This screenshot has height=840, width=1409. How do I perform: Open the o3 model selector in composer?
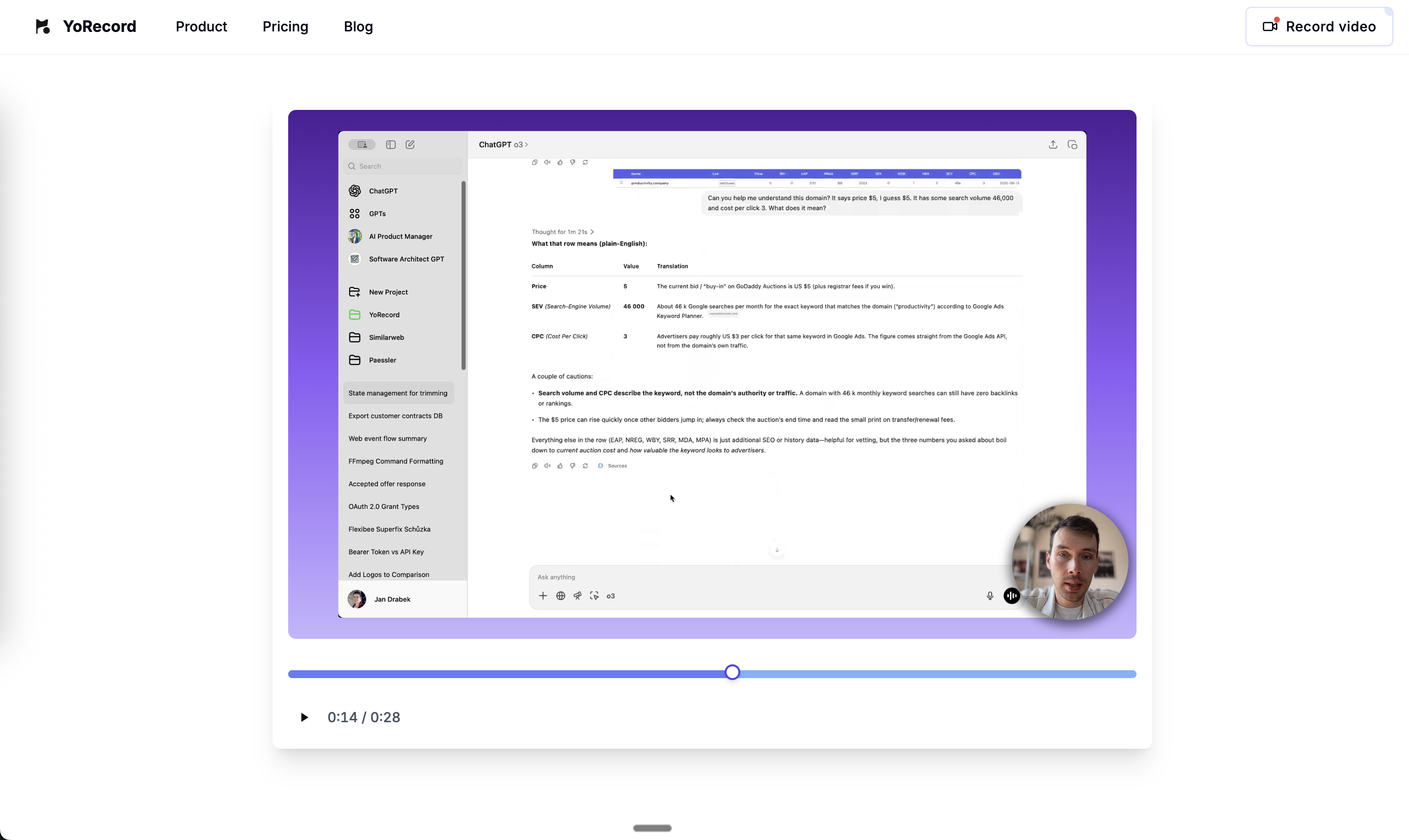point(611,596)
